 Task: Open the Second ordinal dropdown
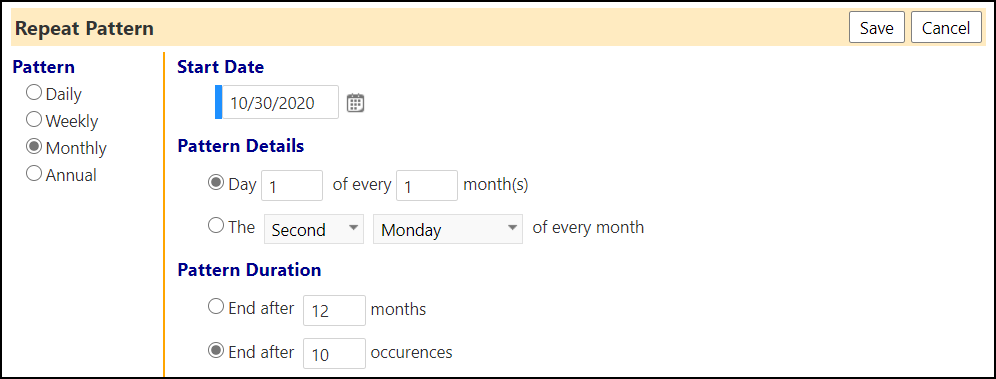click(x=314, y=229)
